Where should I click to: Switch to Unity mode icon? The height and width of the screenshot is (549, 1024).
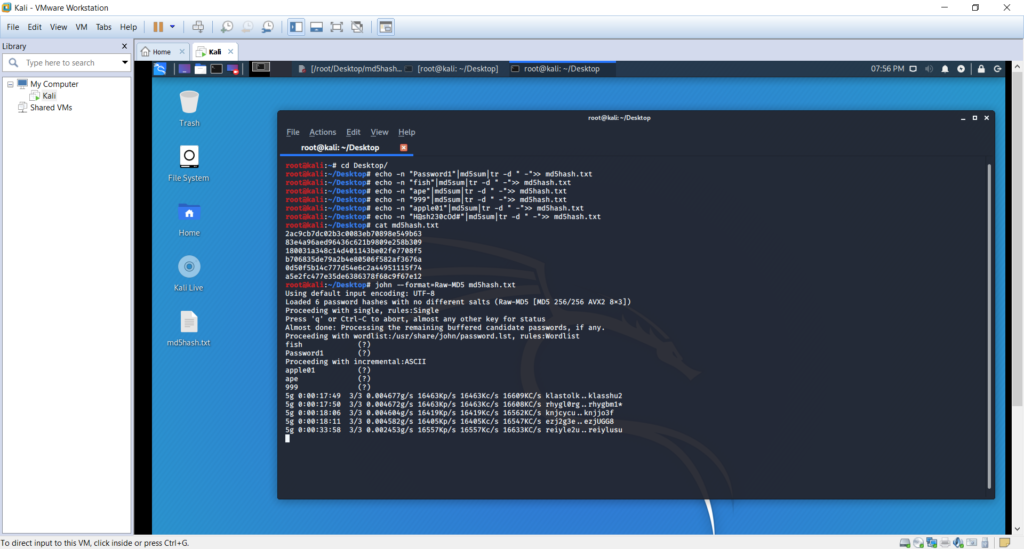point(357,27)
